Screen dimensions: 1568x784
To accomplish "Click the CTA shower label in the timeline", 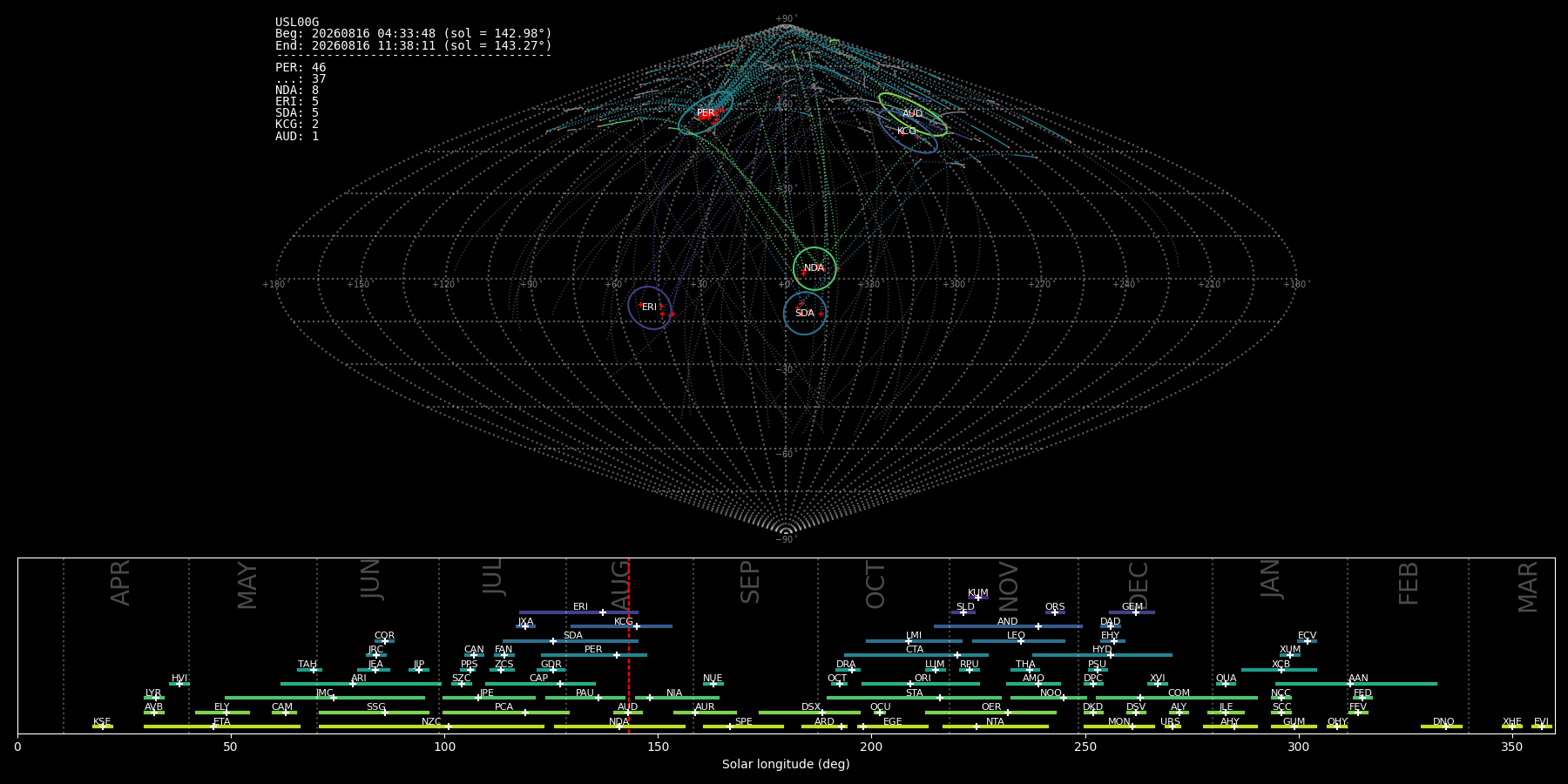I will coord(915,650).
